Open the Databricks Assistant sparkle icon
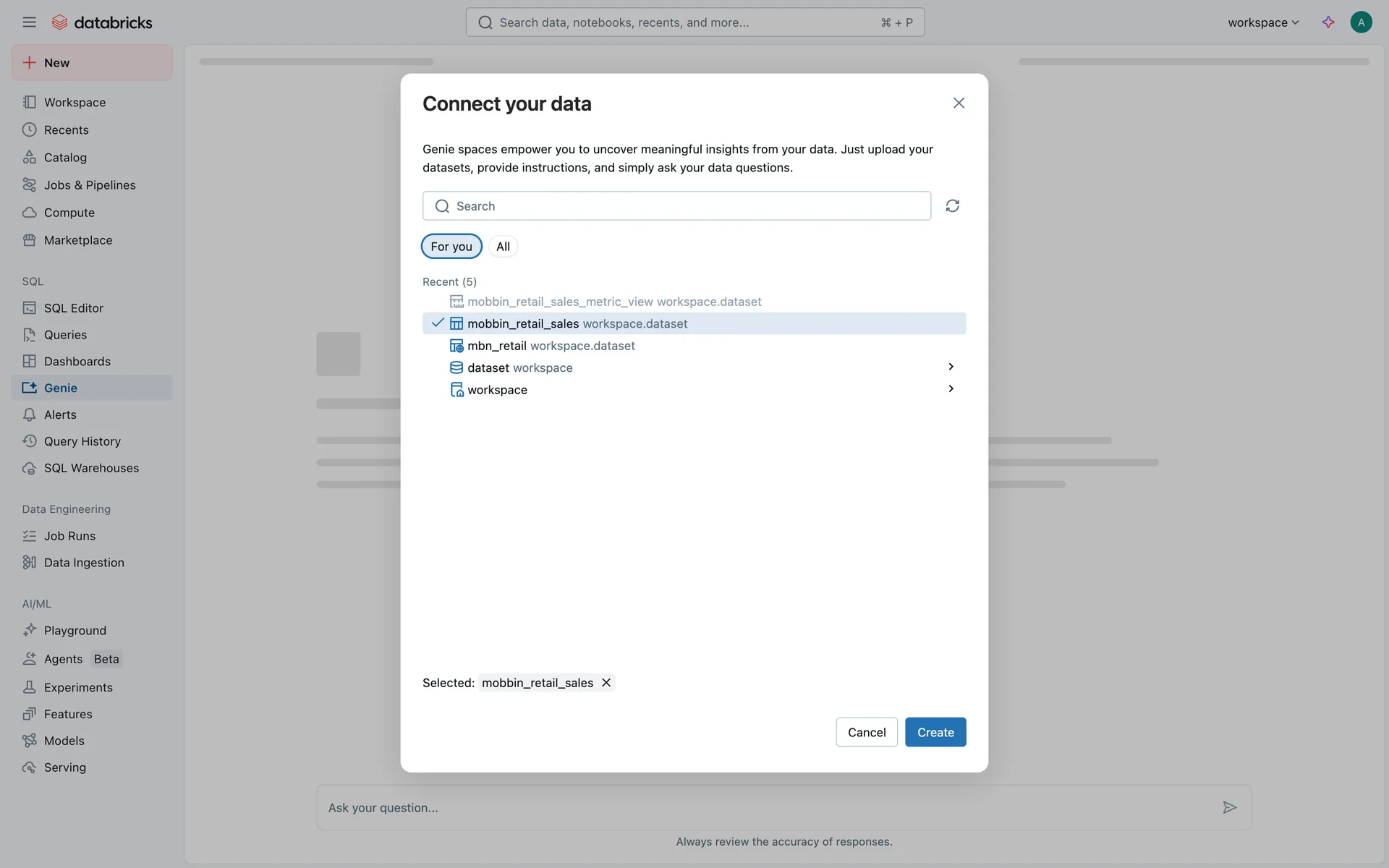1389x868 pixels. pos(1328,22)
